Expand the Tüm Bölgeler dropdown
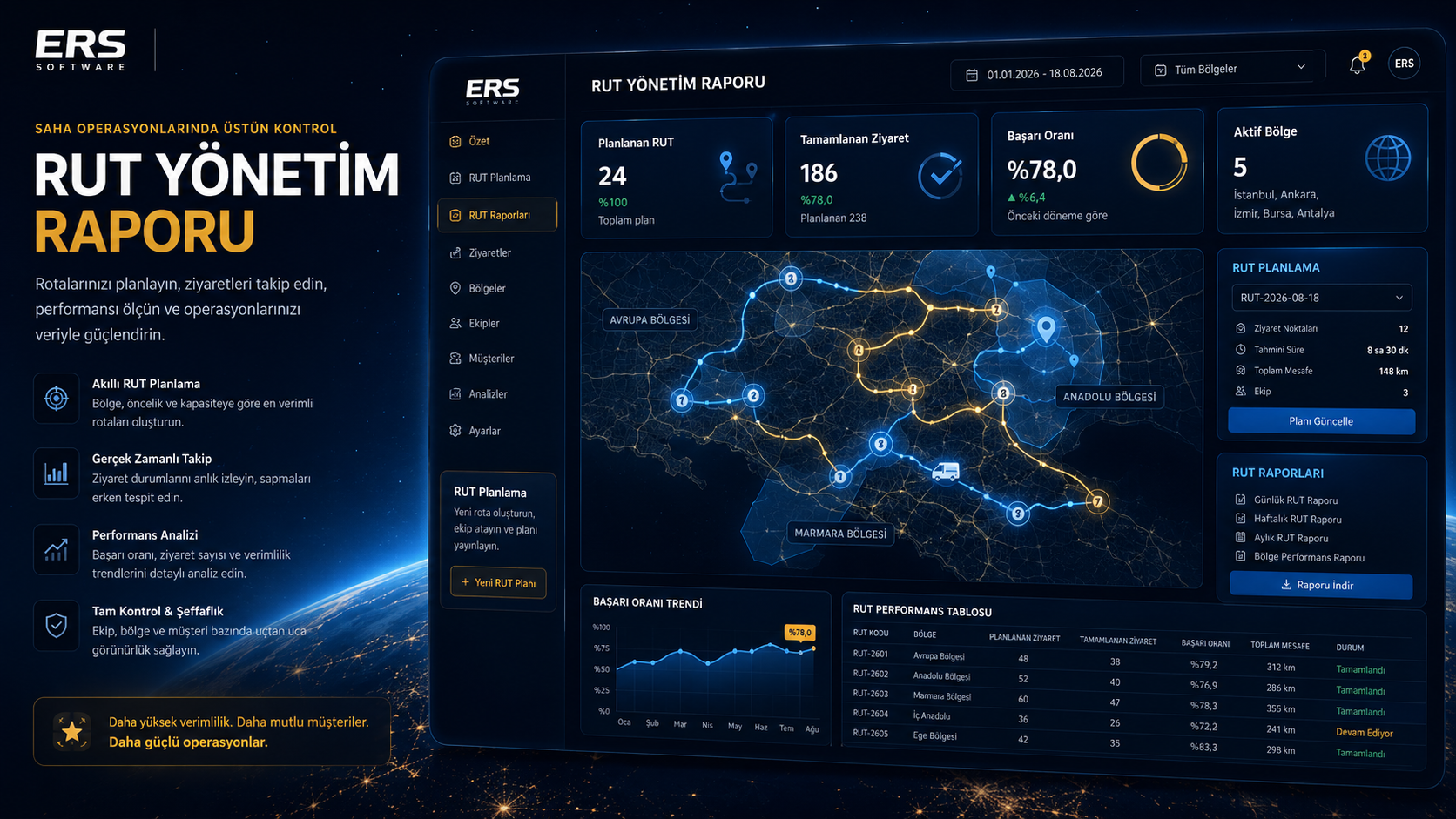The height and width of the screenshot is (819, 1456). (x=1230, y=69)
